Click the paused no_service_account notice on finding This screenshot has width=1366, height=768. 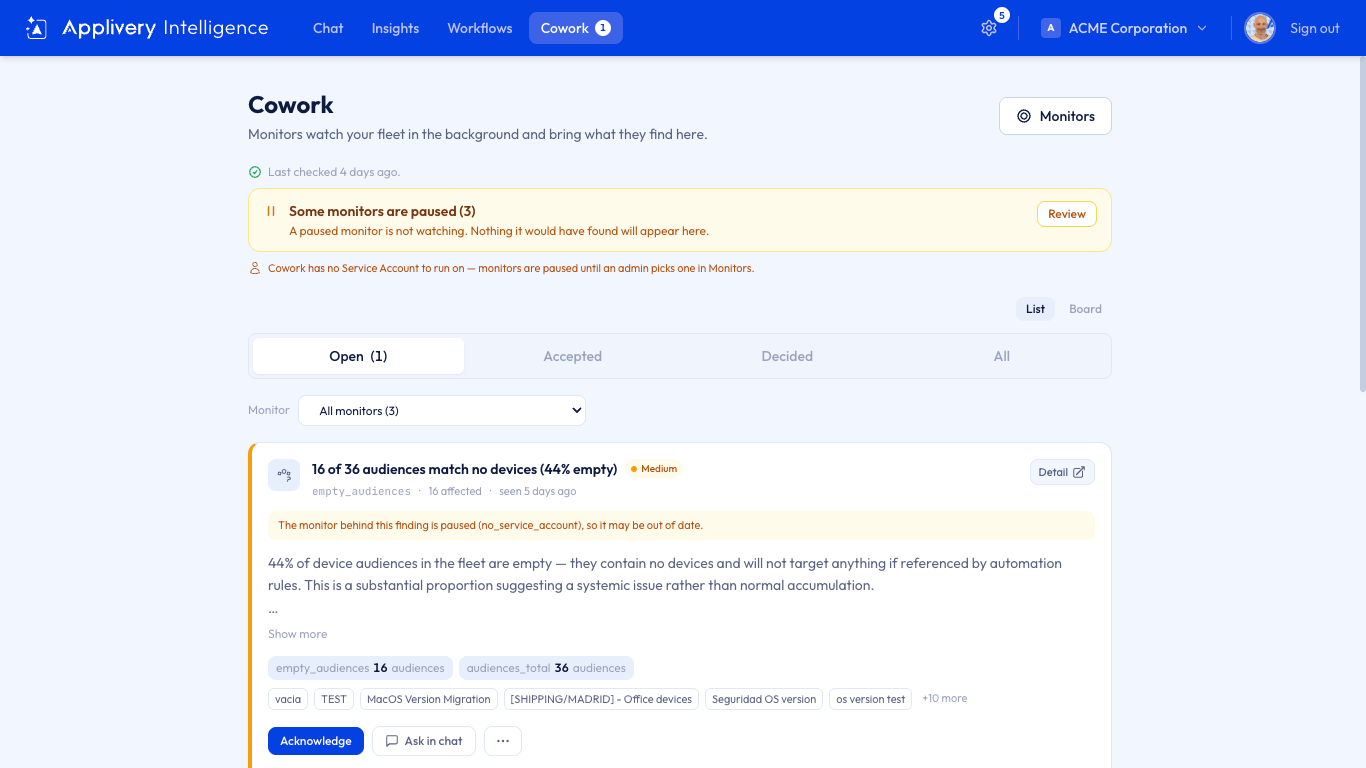[x=681, y=525]
